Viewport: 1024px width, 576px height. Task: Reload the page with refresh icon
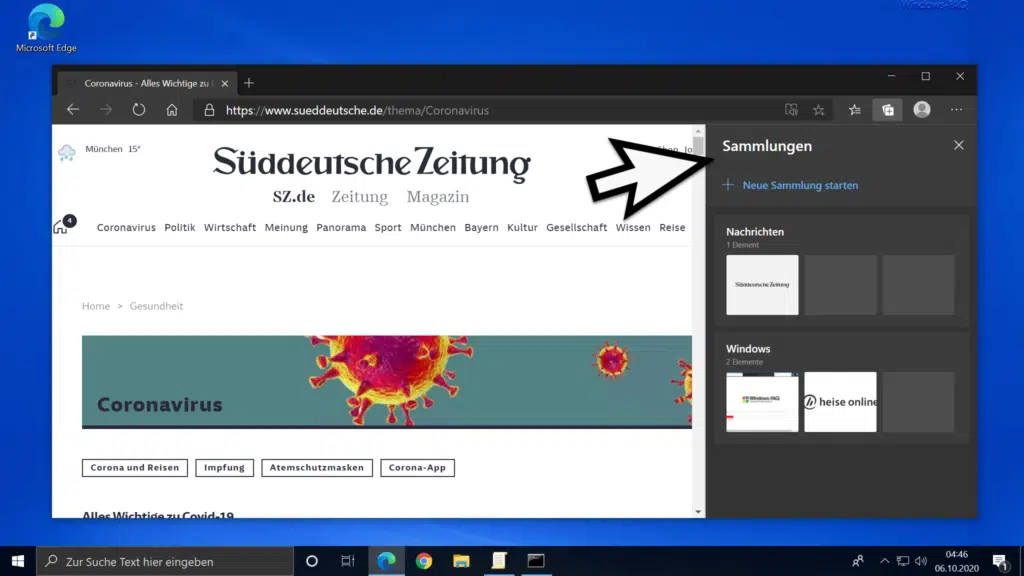coord(138,110)
